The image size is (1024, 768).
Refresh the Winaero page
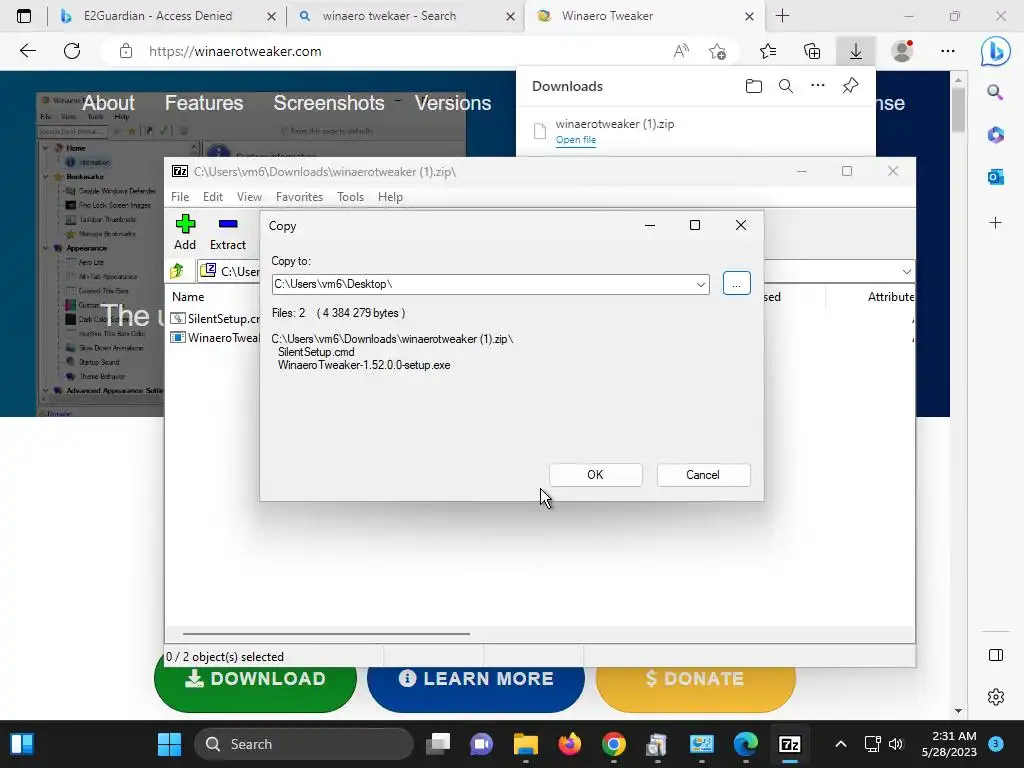[x=72, y=51]
